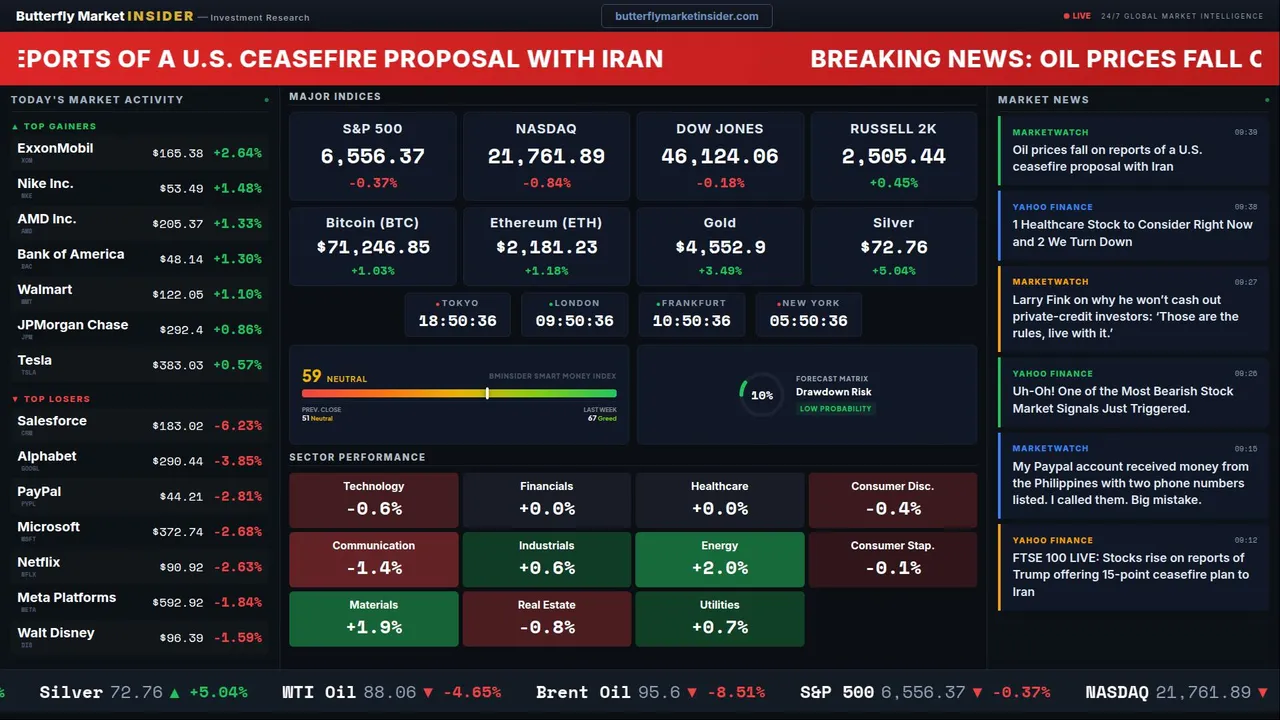Open the Gold price card
The image size is (1280, 720).
[x=720, y=246]
